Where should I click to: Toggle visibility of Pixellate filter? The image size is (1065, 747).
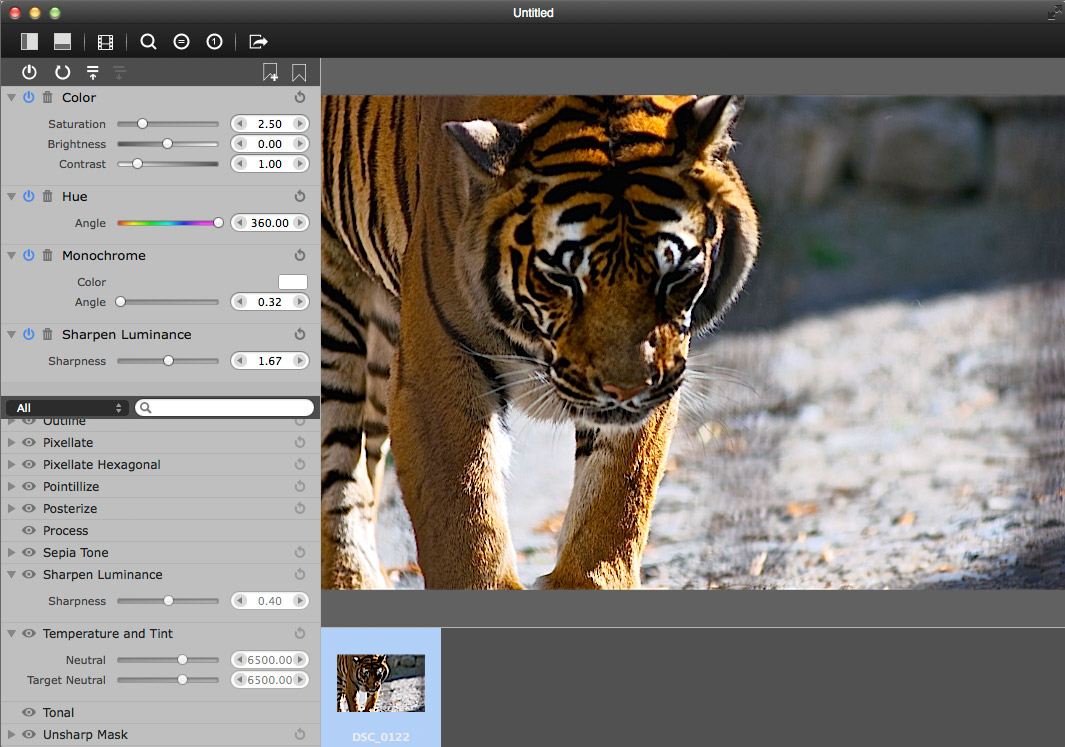click(28, 442)
